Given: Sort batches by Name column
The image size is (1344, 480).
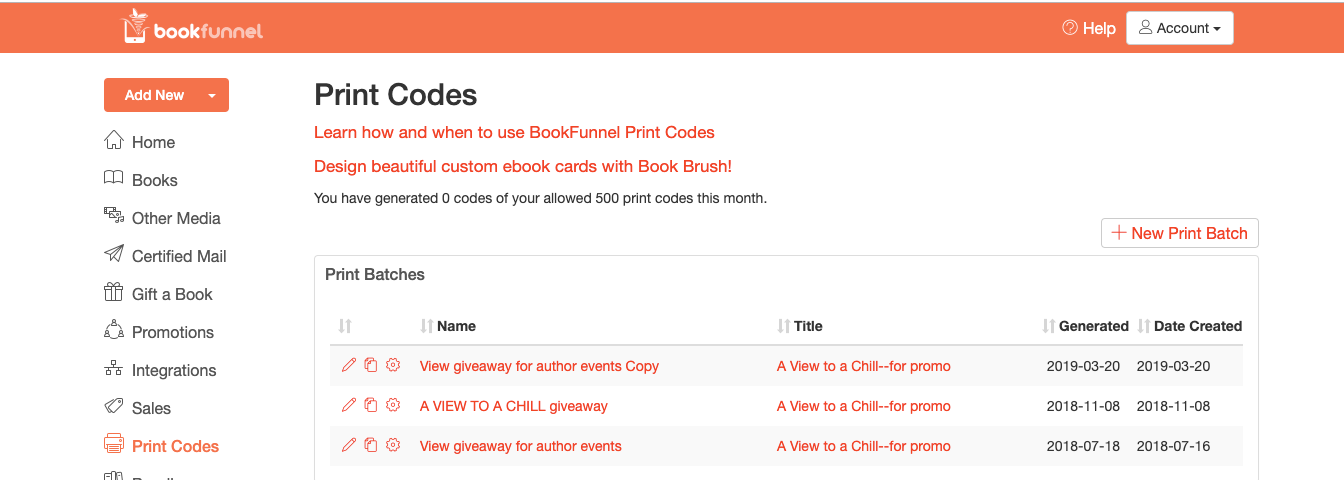Looking at the screenshot, I should (x=456, y=326).
